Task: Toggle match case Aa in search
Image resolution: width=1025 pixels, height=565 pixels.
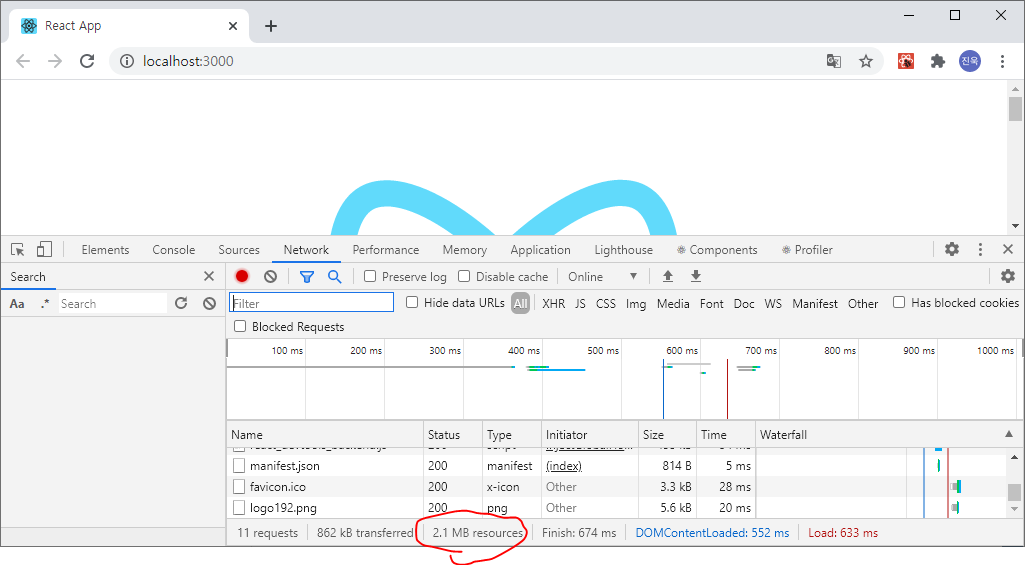Action: 17,304
